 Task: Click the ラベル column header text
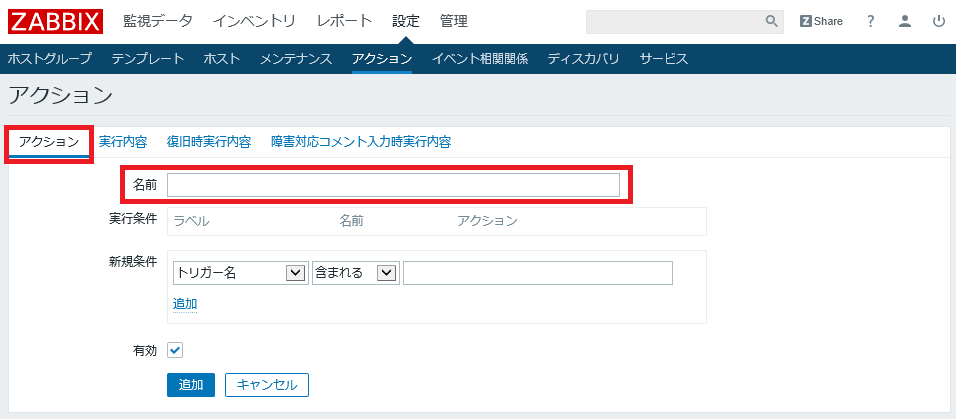191,221
